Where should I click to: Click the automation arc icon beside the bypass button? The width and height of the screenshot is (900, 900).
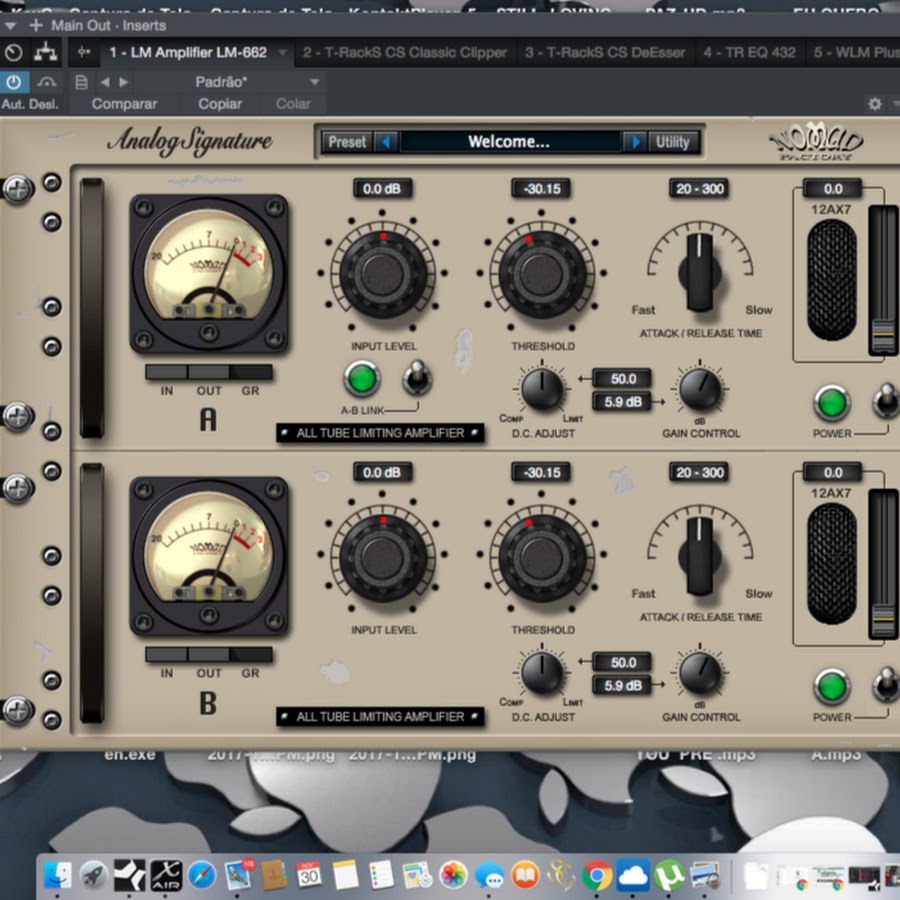[46, 83]
